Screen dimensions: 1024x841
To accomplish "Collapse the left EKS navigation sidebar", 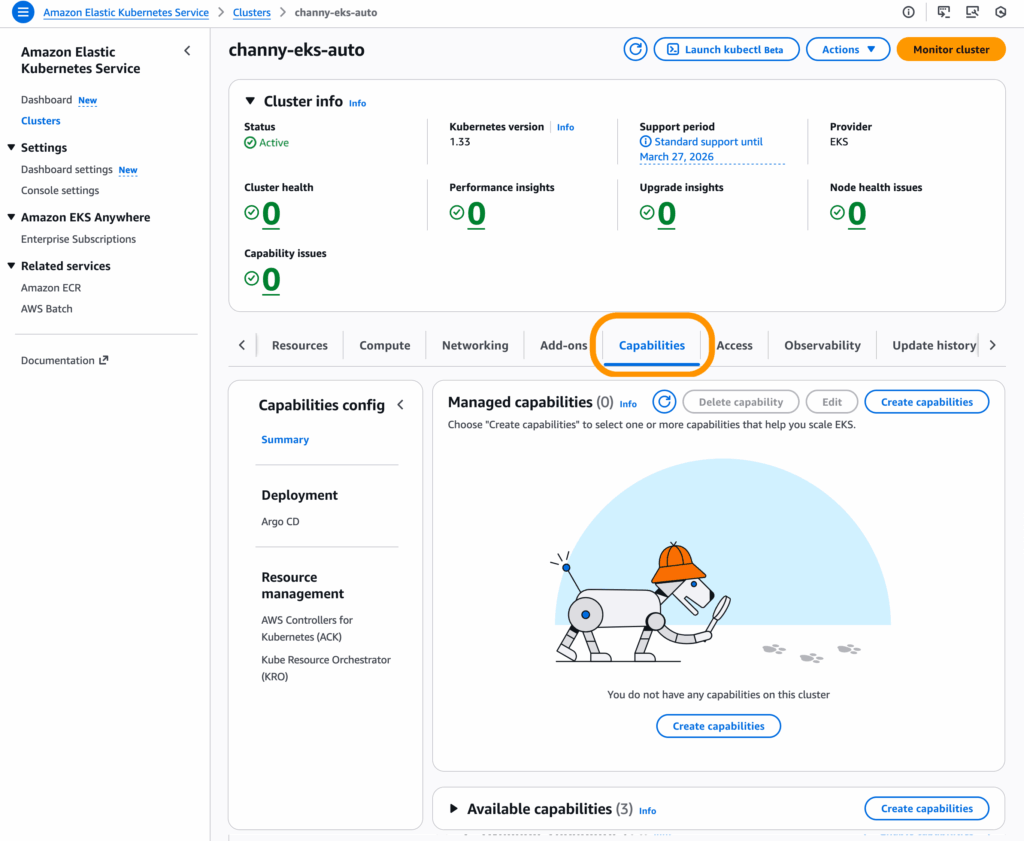I will click(187, 49).
